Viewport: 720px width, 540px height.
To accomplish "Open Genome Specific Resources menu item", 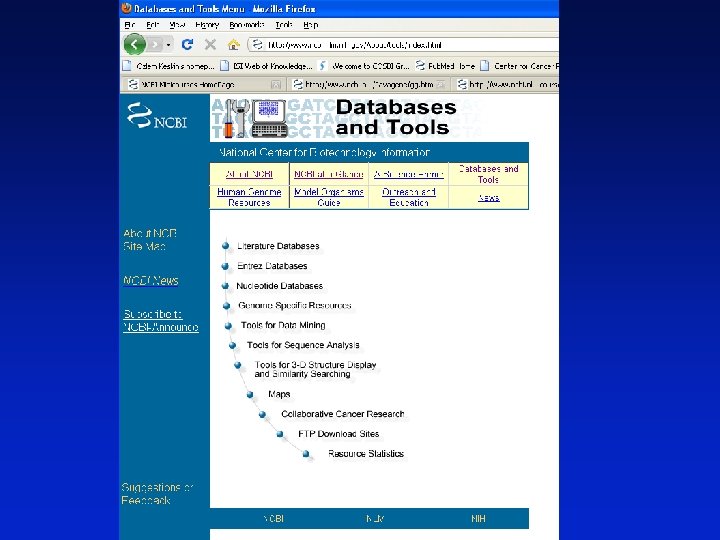I will pyautogui.click(x=295, y=305).
